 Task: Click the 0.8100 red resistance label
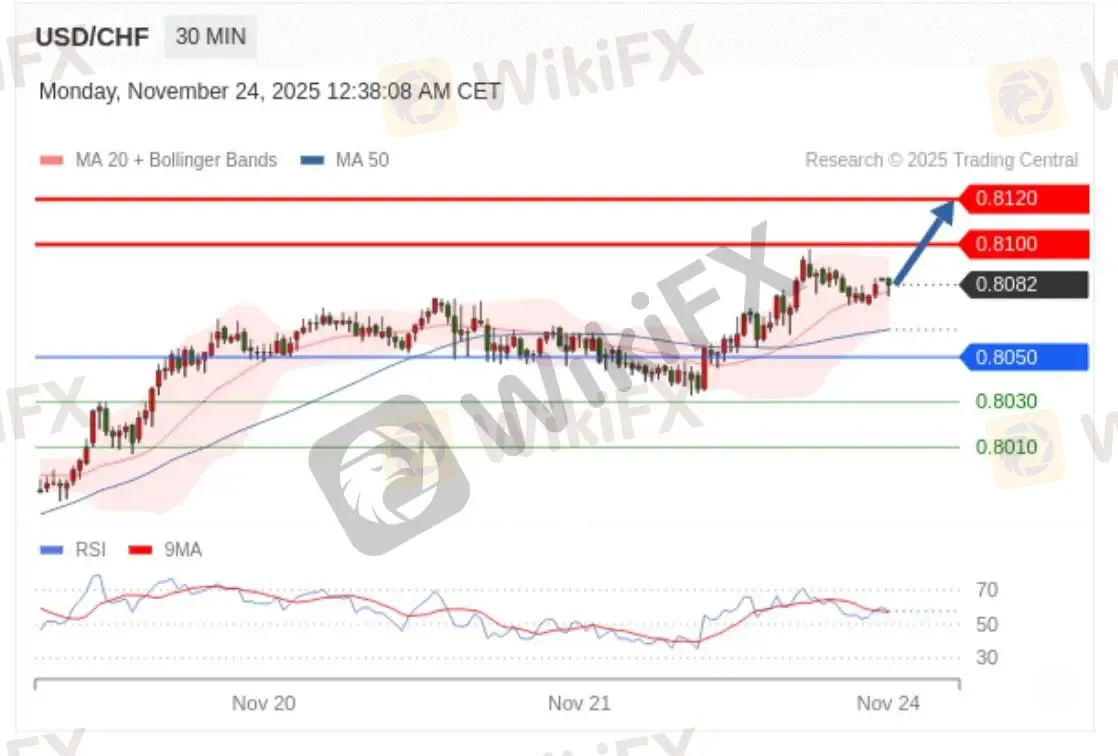(x=1023, y=244)
